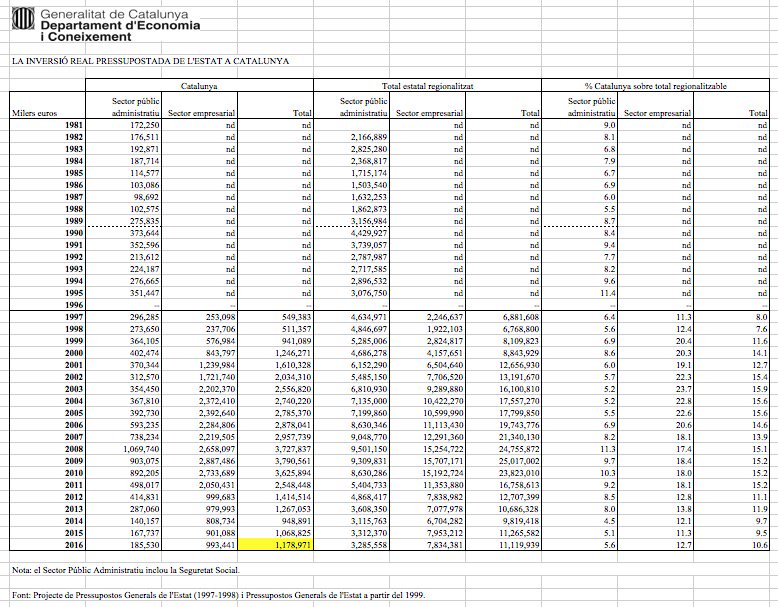Click the 'Catalunya' column group header
The height and width of the screenshot is (607, 778).
pyautogui.click(x=199, y=86)
